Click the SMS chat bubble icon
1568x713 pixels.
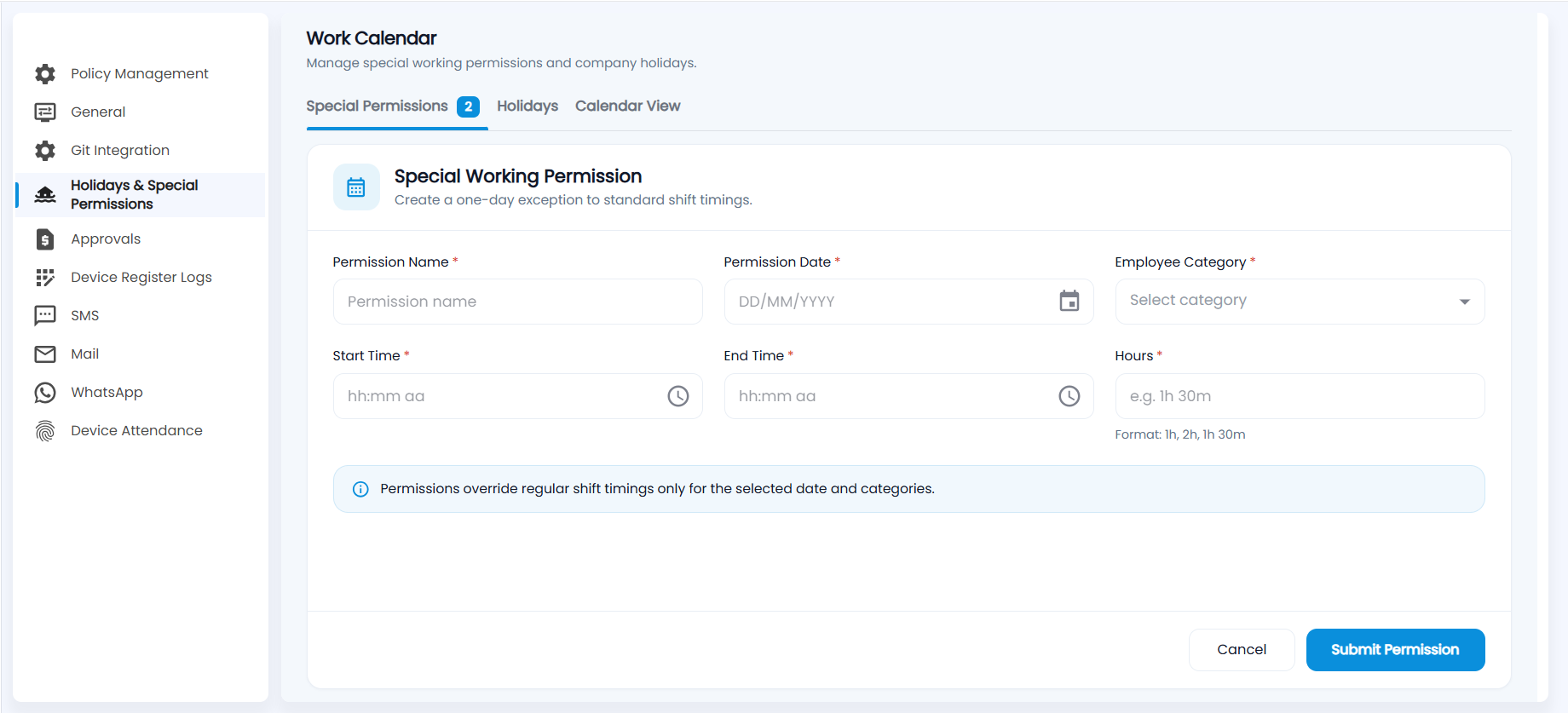point(45,316)
